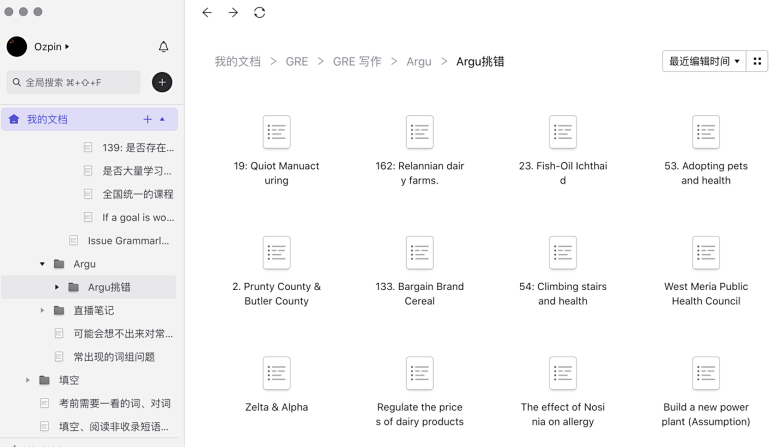Click GRE 写作 in the breadcrumb
The image size is (780, 448).
pos(357,61)
